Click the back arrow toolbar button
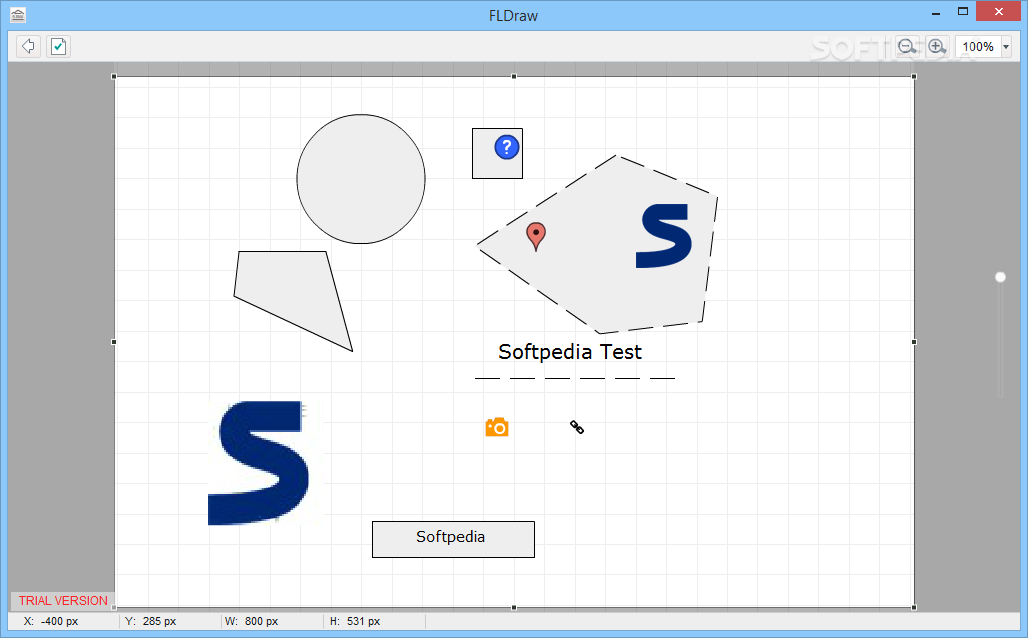Image resolution: width=1028 pixels, height=638 pixels. (28, 47)
